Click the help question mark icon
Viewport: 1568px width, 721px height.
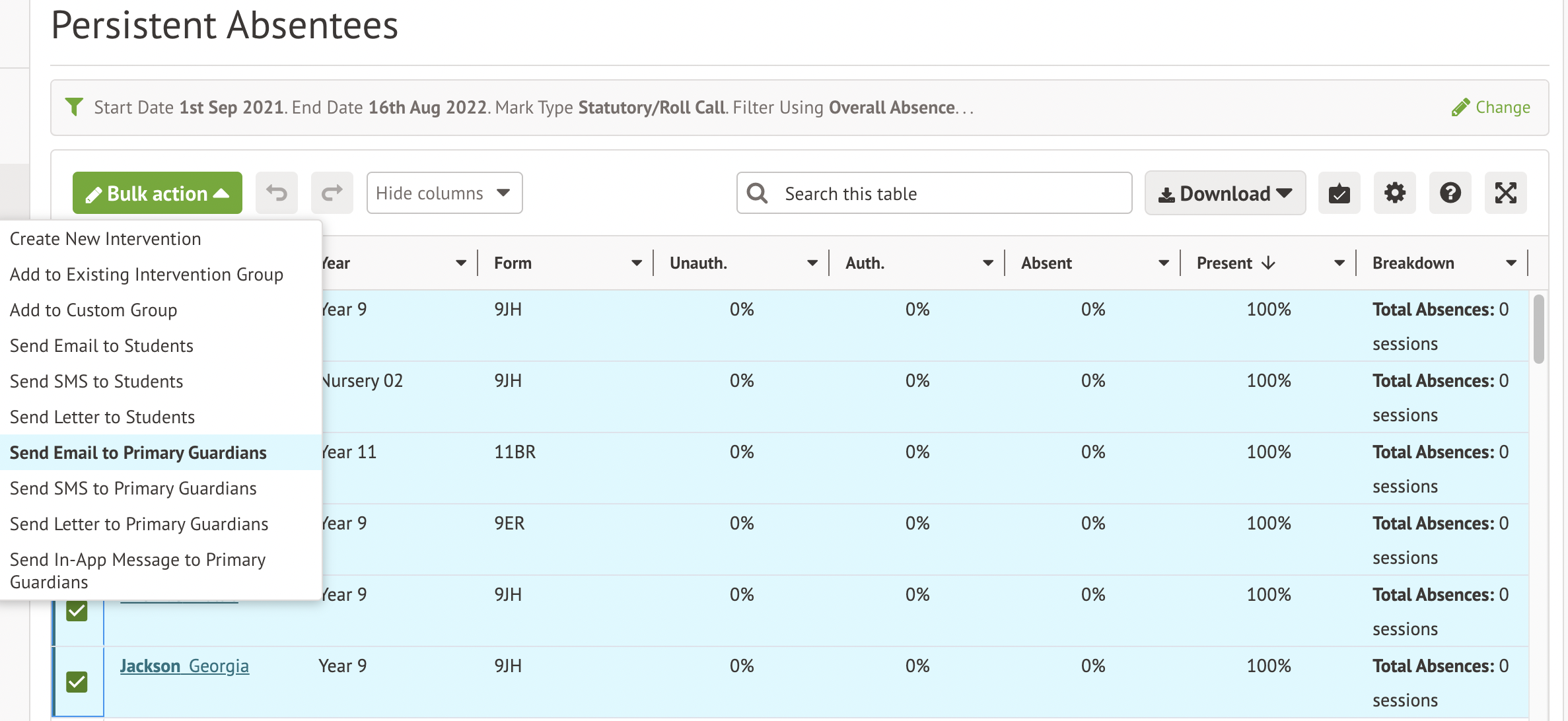[1449, 192]
